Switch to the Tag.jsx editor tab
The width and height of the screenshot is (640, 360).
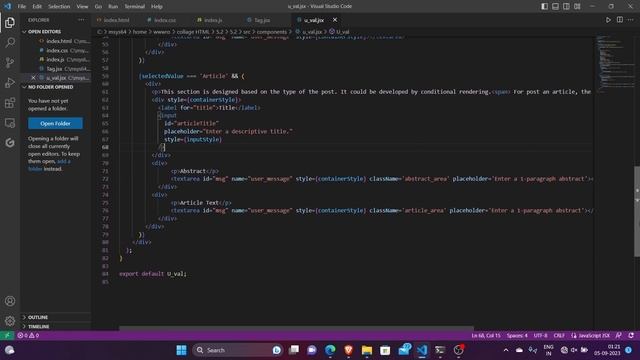[262, 20]
